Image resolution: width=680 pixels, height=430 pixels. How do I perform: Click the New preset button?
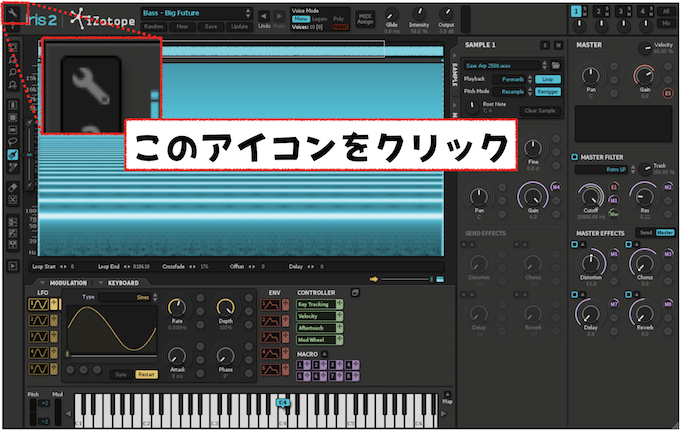point(182,26)
